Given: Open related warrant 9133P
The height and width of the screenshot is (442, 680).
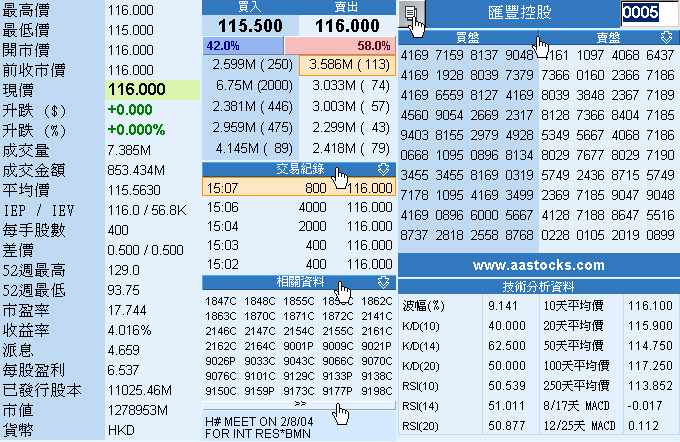Looking at the screenshot, I should [x=337, y=376].
